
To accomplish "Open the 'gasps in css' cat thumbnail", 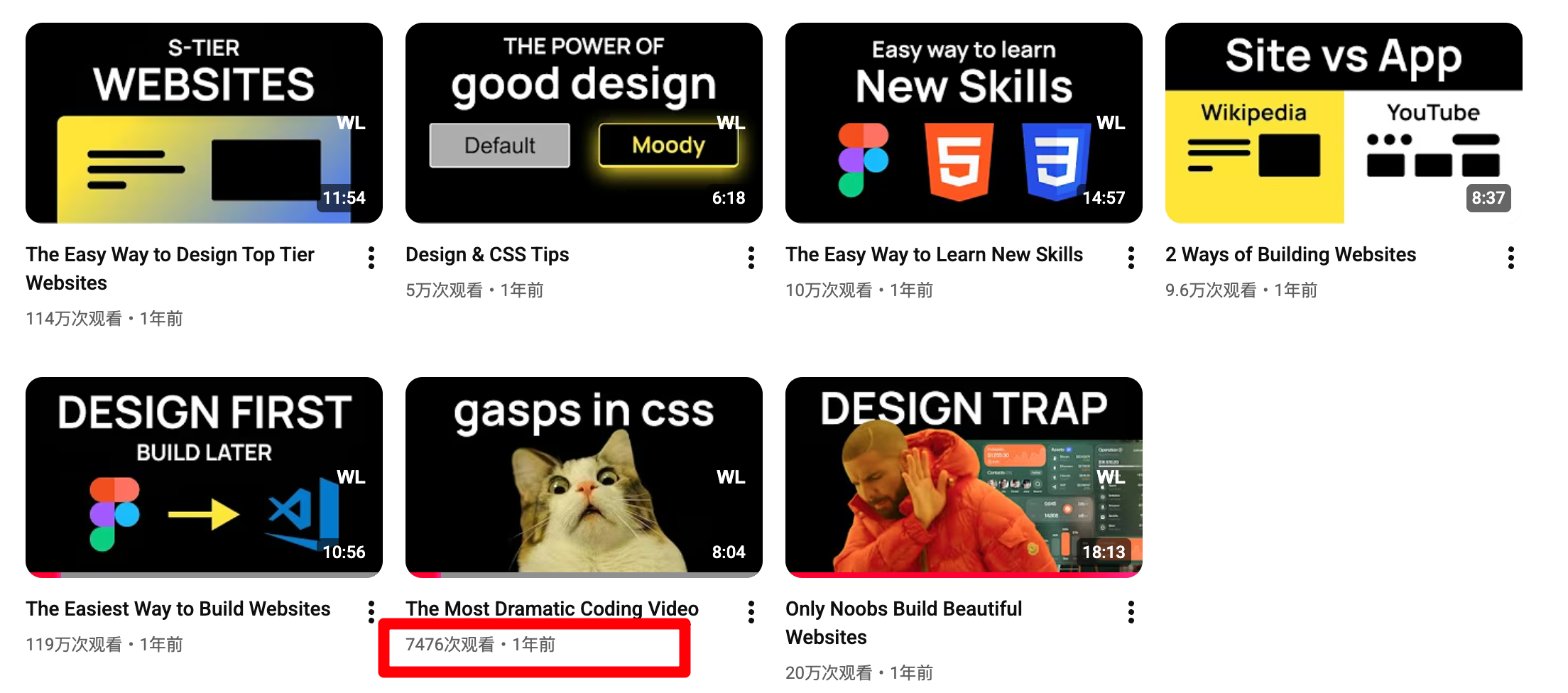I will pos(584,477).
